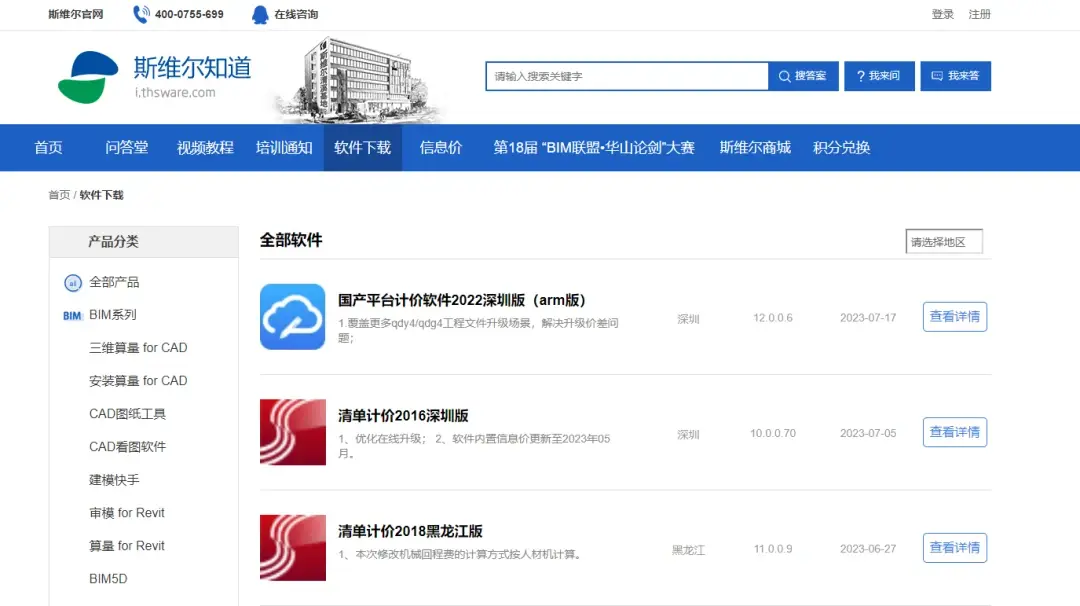
Task: Open the 问答堂 nav item
Action: tap(127, 147)
